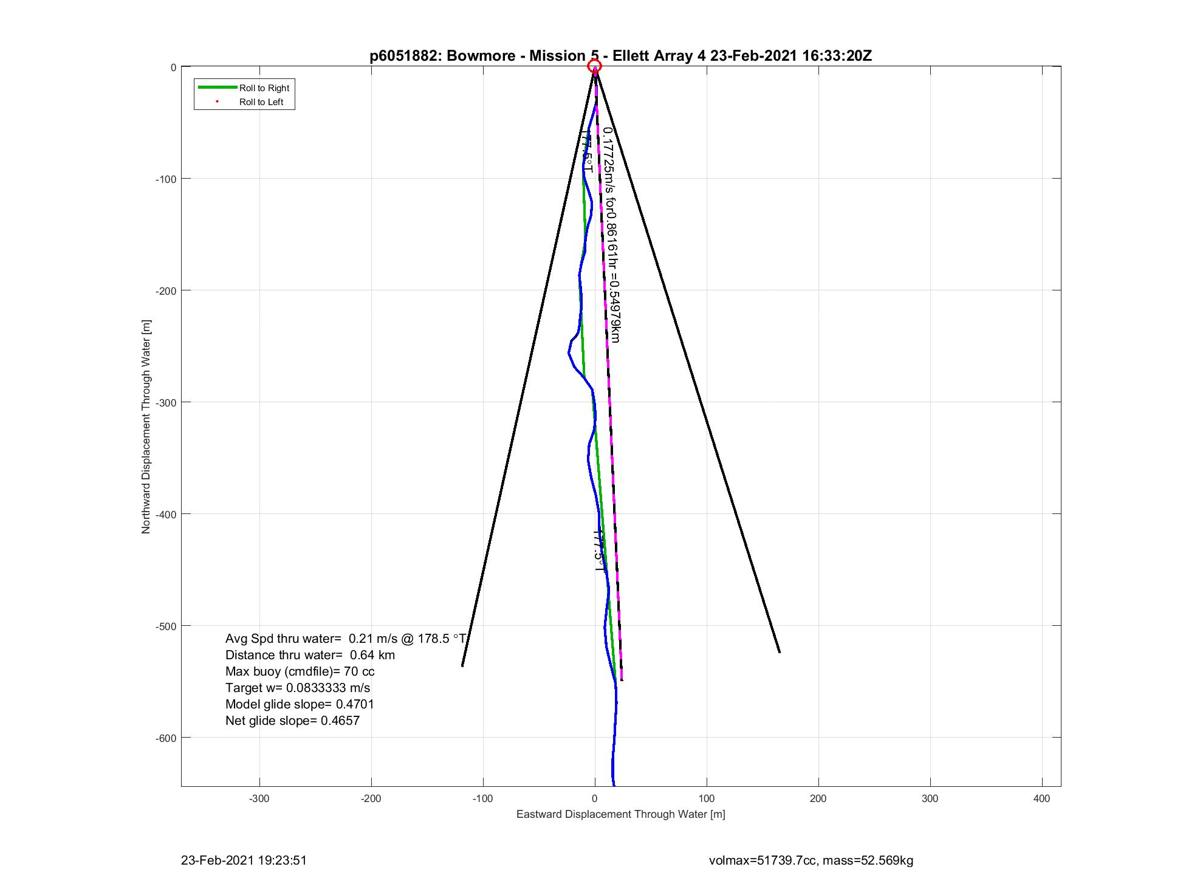
Task: Click the y-axis tick label "-300"
Action: coord(166,402)
